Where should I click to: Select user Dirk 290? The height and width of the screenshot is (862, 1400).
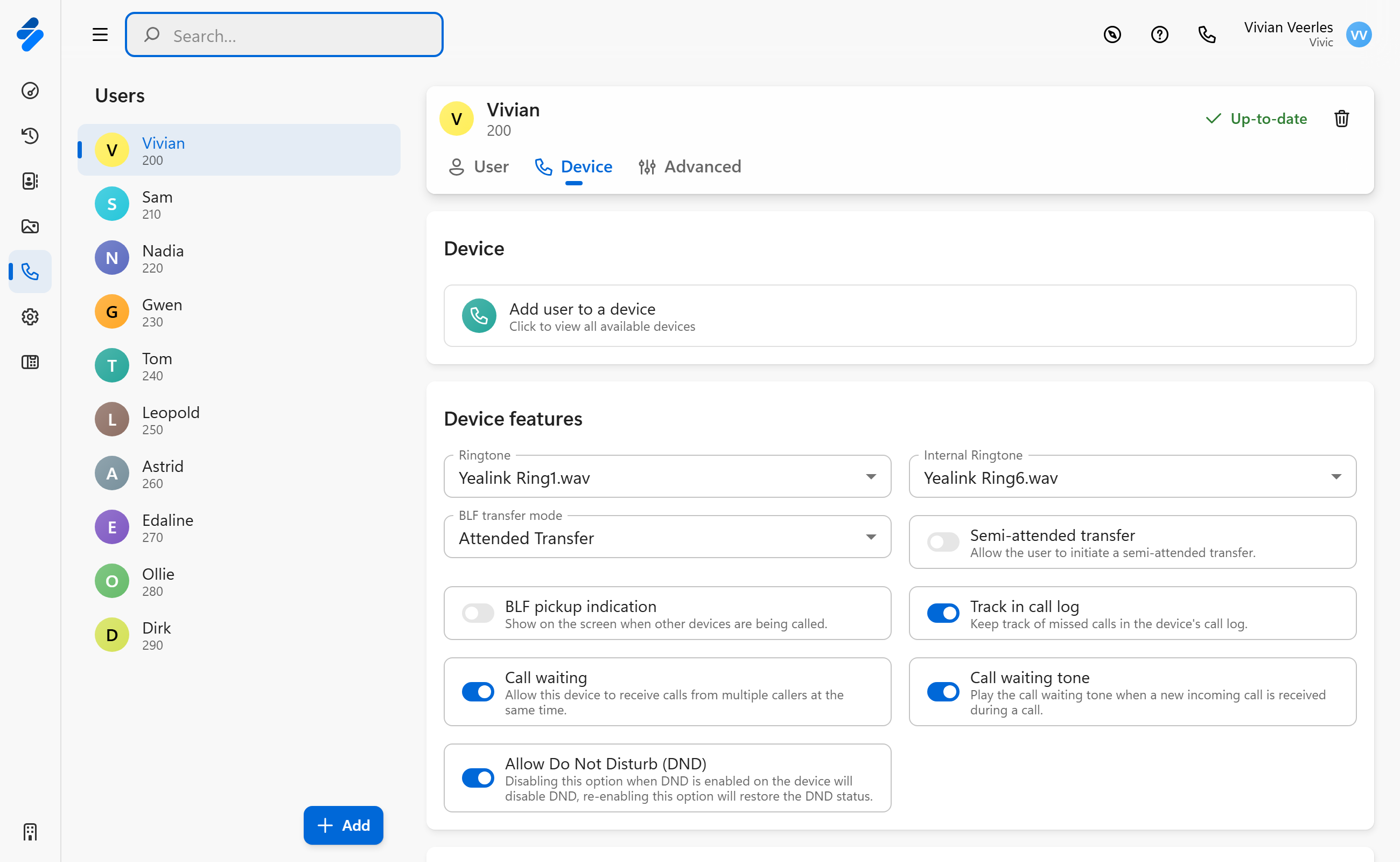(239, 635)
